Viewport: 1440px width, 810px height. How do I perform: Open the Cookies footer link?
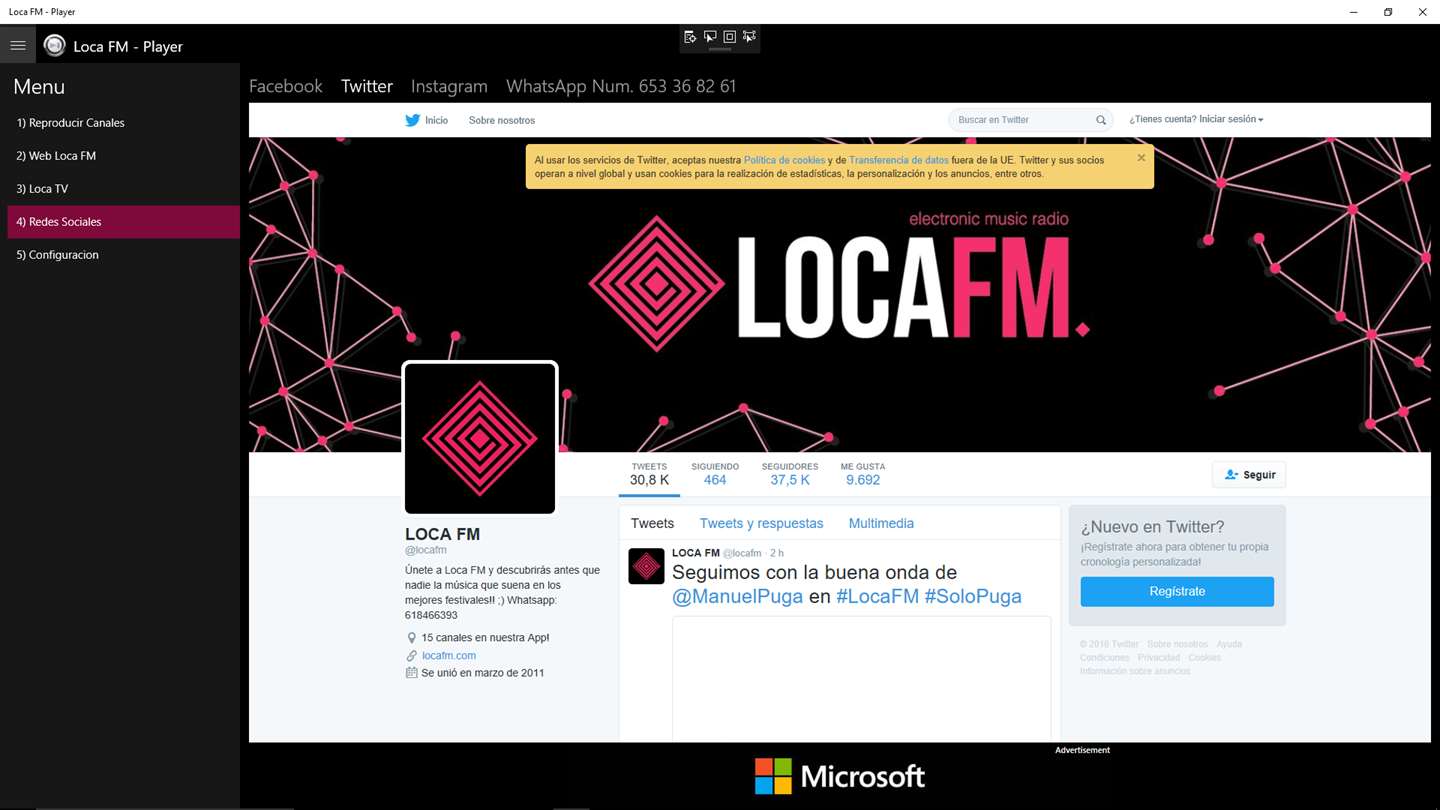(1205, 658)
